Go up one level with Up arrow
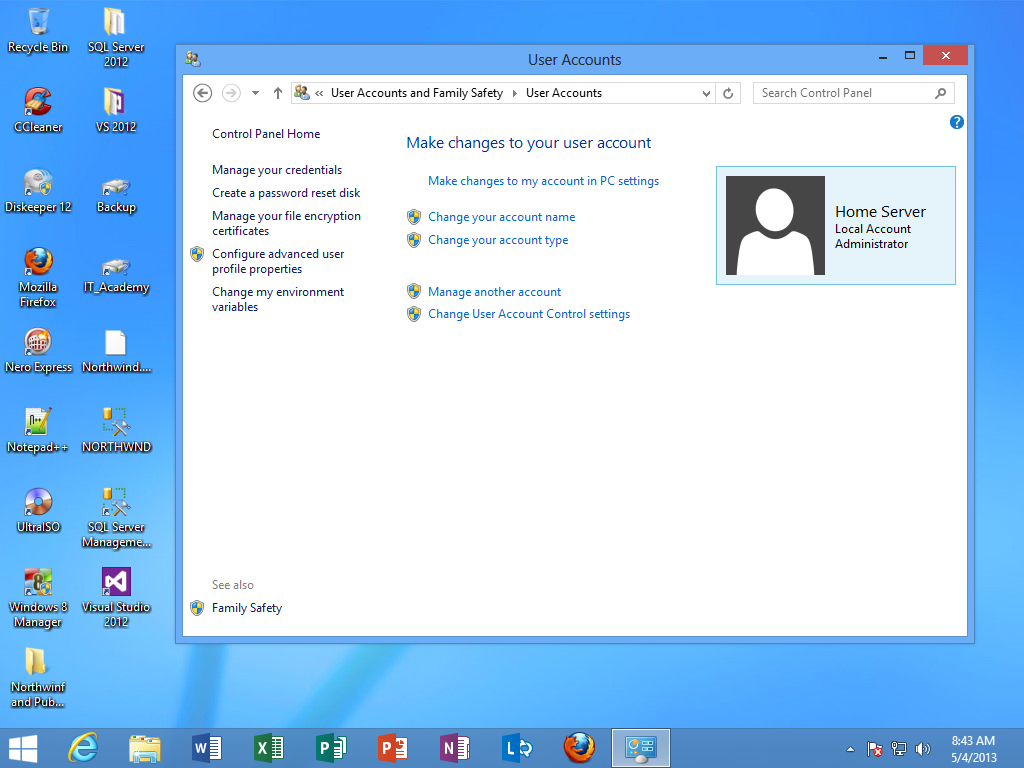 (x=278, y=93)
